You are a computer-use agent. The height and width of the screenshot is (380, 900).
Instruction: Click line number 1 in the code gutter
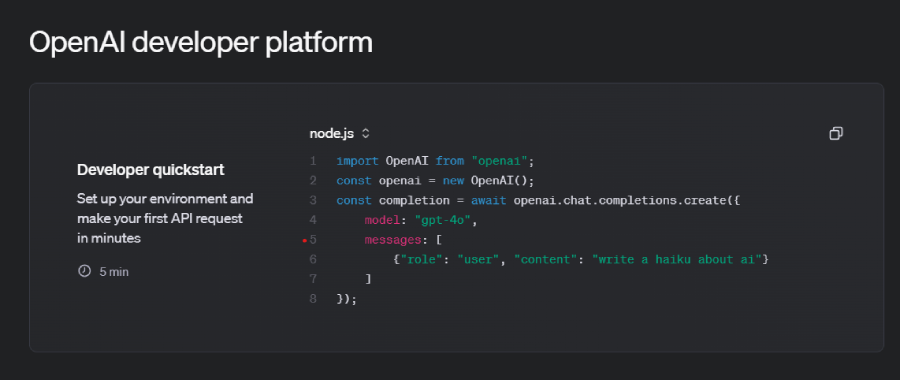tap(313, 161)
